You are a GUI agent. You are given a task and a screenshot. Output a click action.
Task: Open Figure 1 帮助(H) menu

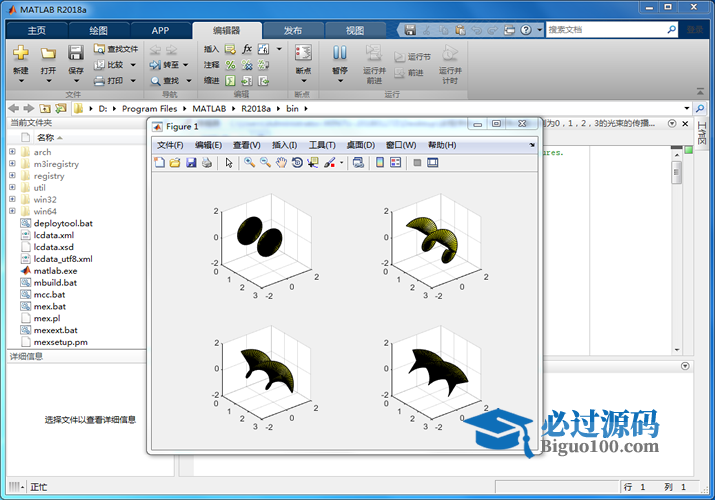click(442, 145)
